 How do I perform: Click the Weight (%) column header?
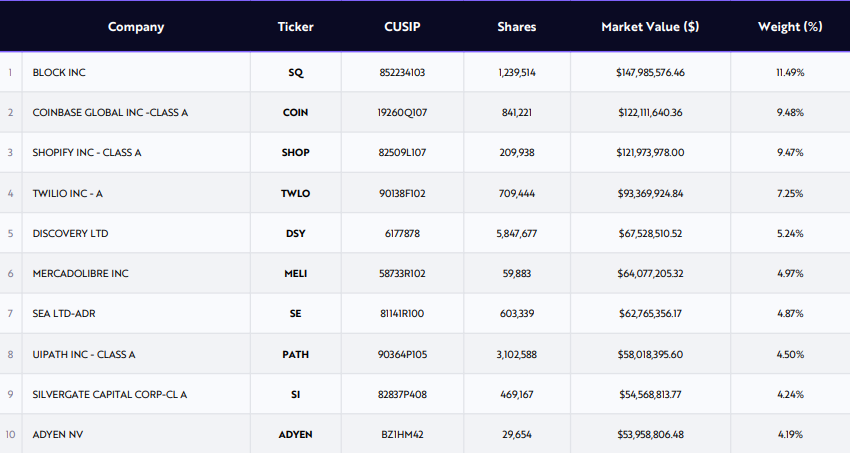[x=790, y=27]
